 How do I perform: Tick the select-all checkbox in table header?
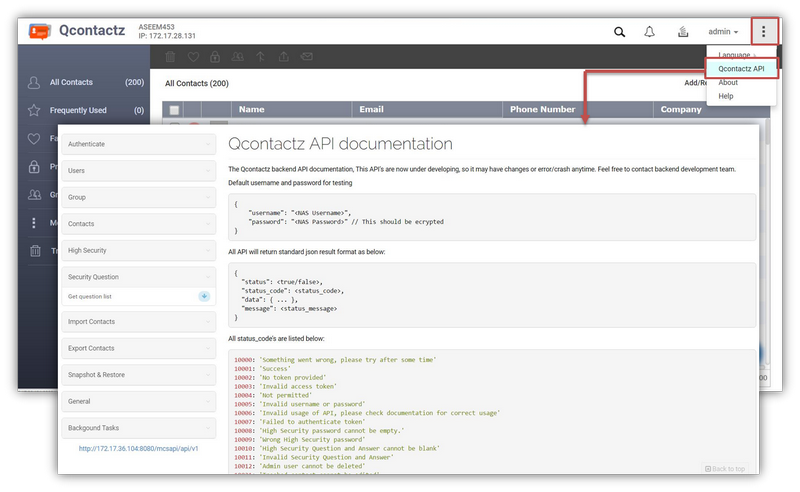[174, 110]
